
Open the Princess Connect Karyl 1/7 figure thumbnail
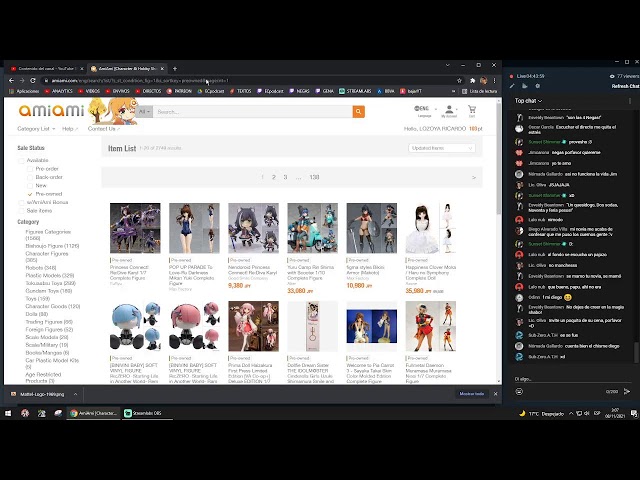135,228
